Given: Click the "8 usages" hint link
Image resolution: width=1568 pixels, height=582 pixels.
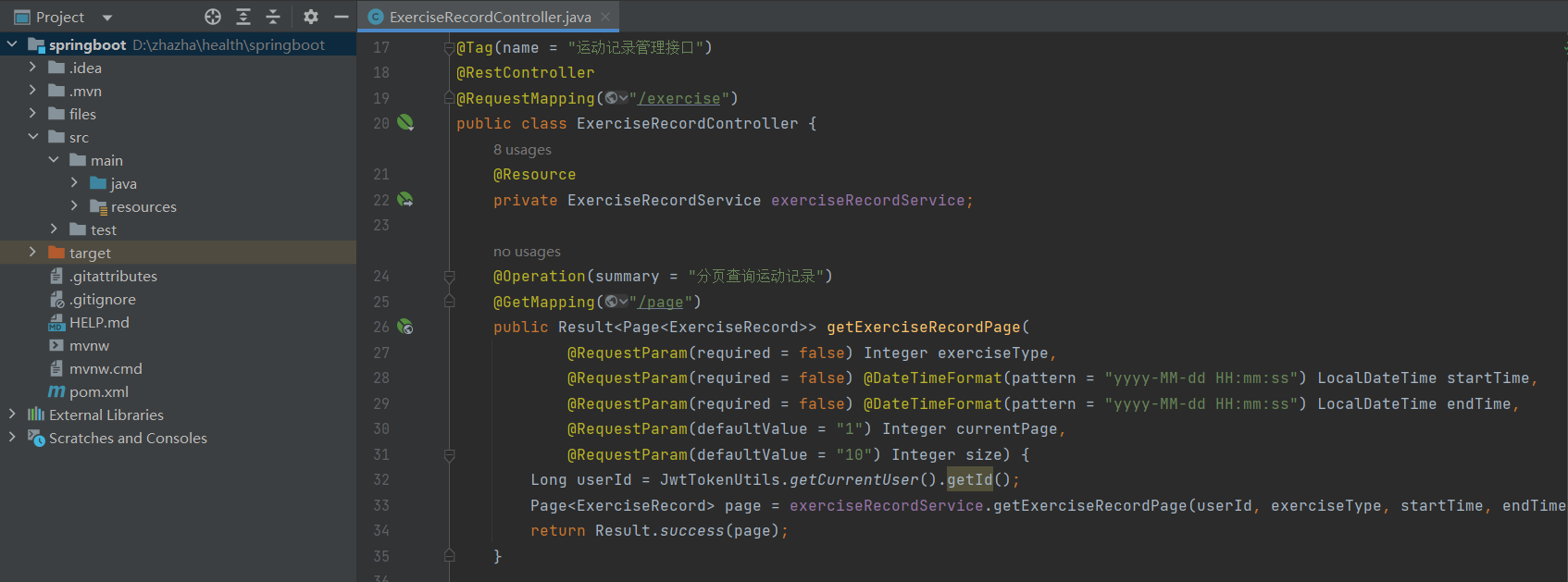Looking at the screenshot, I should pyautogui.click(x=522, y=150).
